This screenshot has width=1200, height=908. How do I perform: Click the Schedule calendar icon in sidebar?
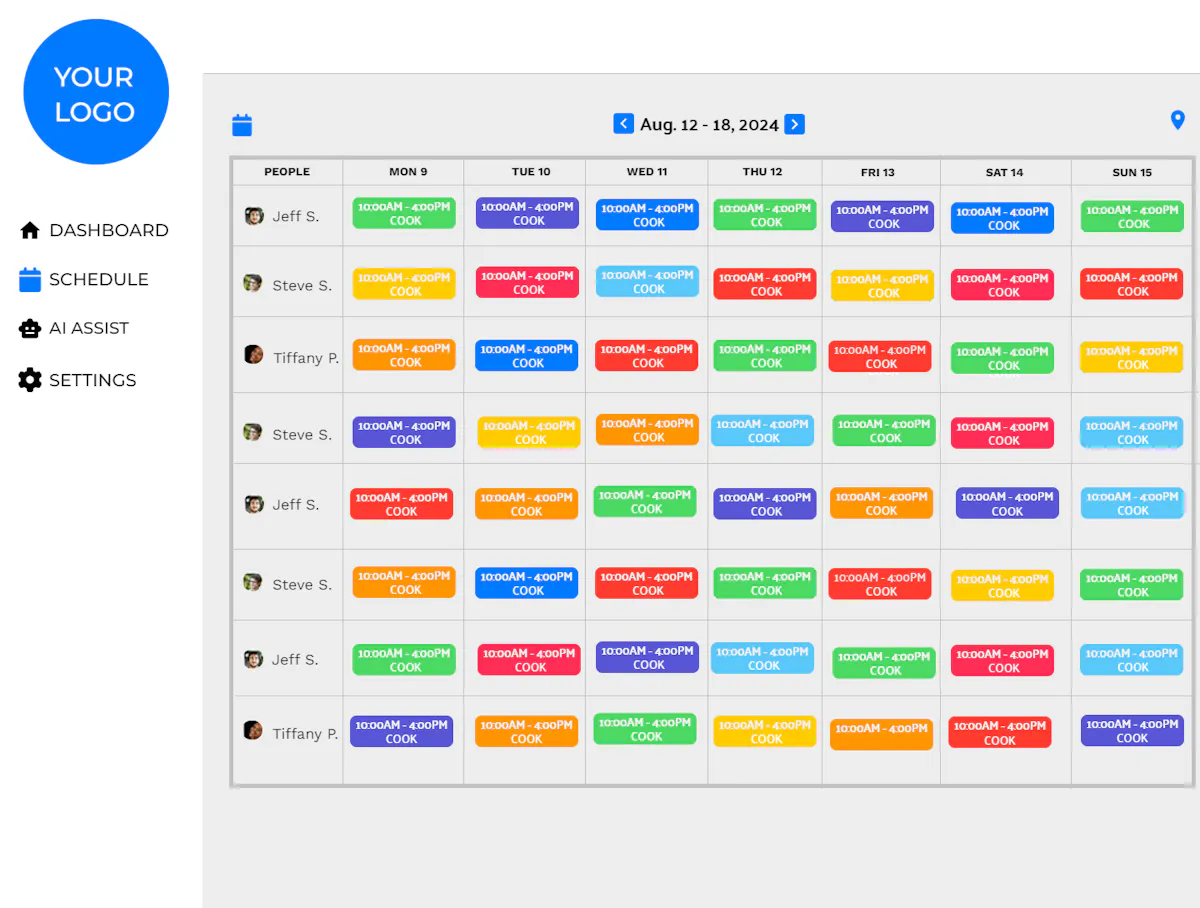point(30,279)
